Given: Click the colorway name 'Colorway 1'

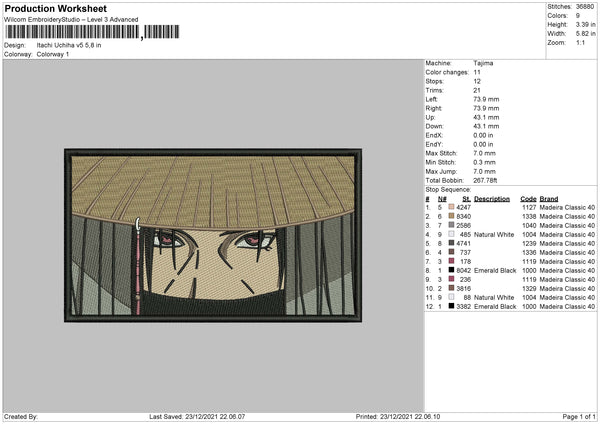Looking at the screenshot, I should pos(53,54).
